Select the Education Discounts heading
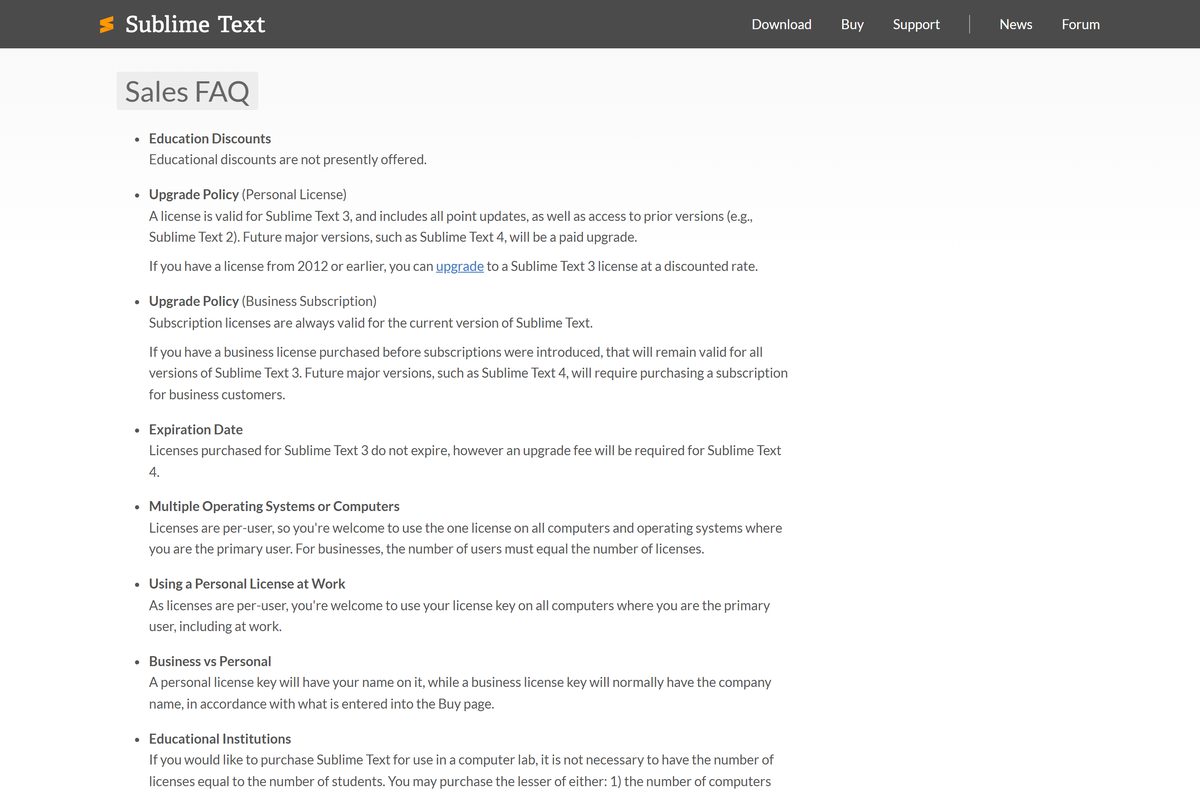1200x792 pixels. [x=210, y=138]
